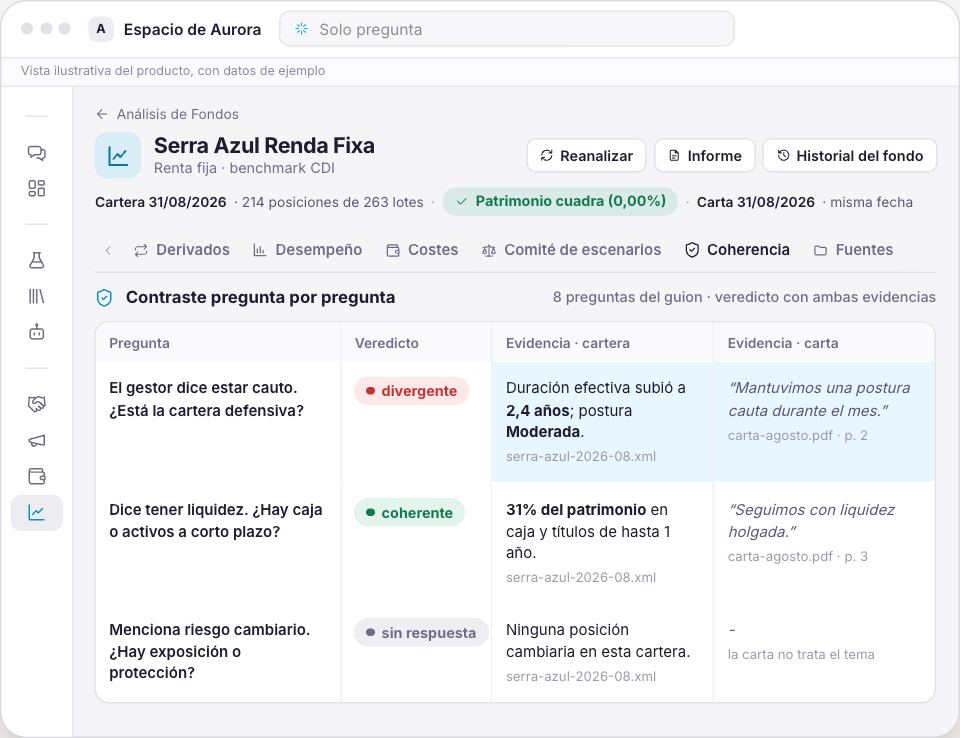Click 214 posiciones de 263 lotes
This screenshot has width=960, height=738.
[332, 202]
